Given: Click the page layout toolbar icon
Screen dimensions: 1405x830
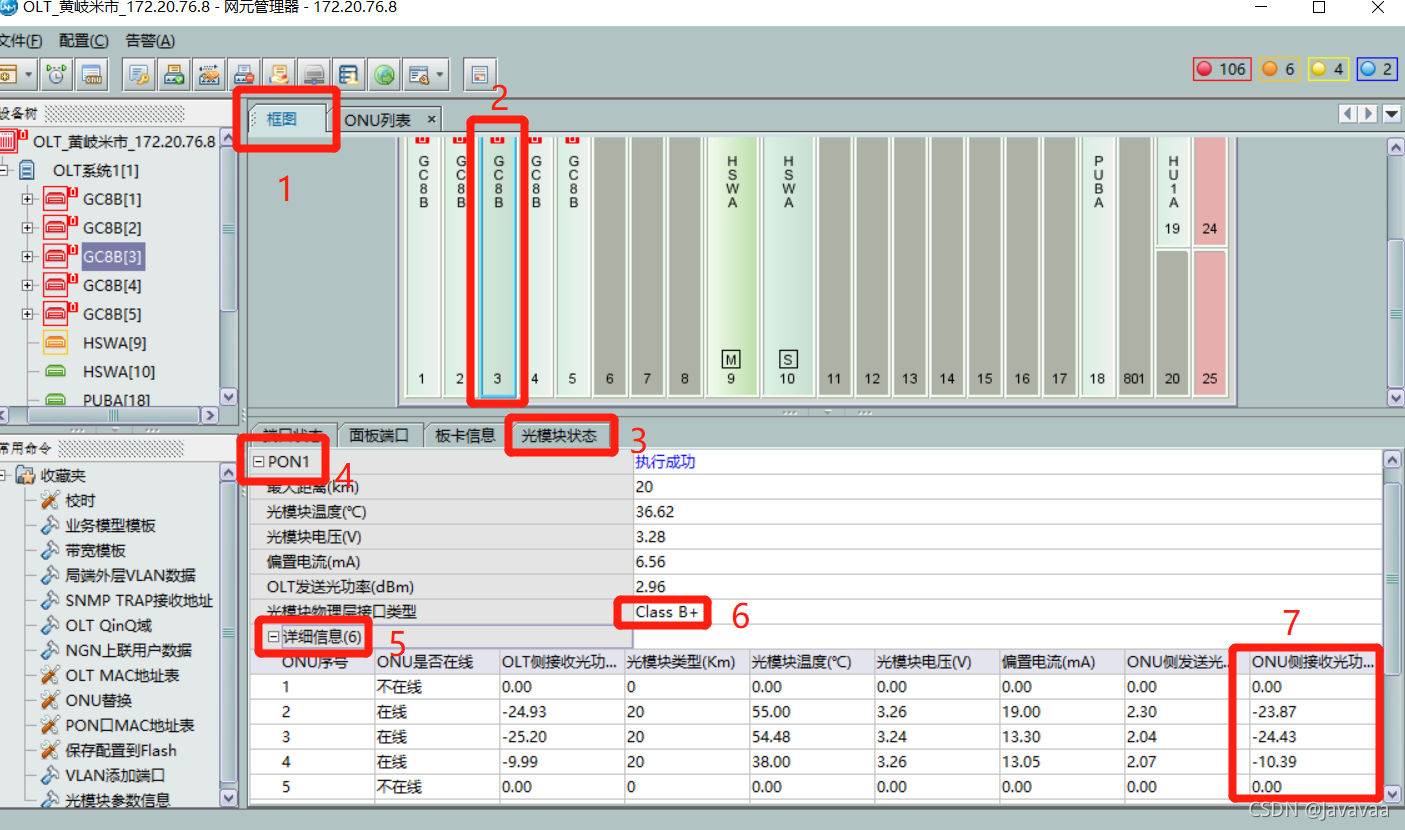Looking at the screenshot, I should point(479,74).
